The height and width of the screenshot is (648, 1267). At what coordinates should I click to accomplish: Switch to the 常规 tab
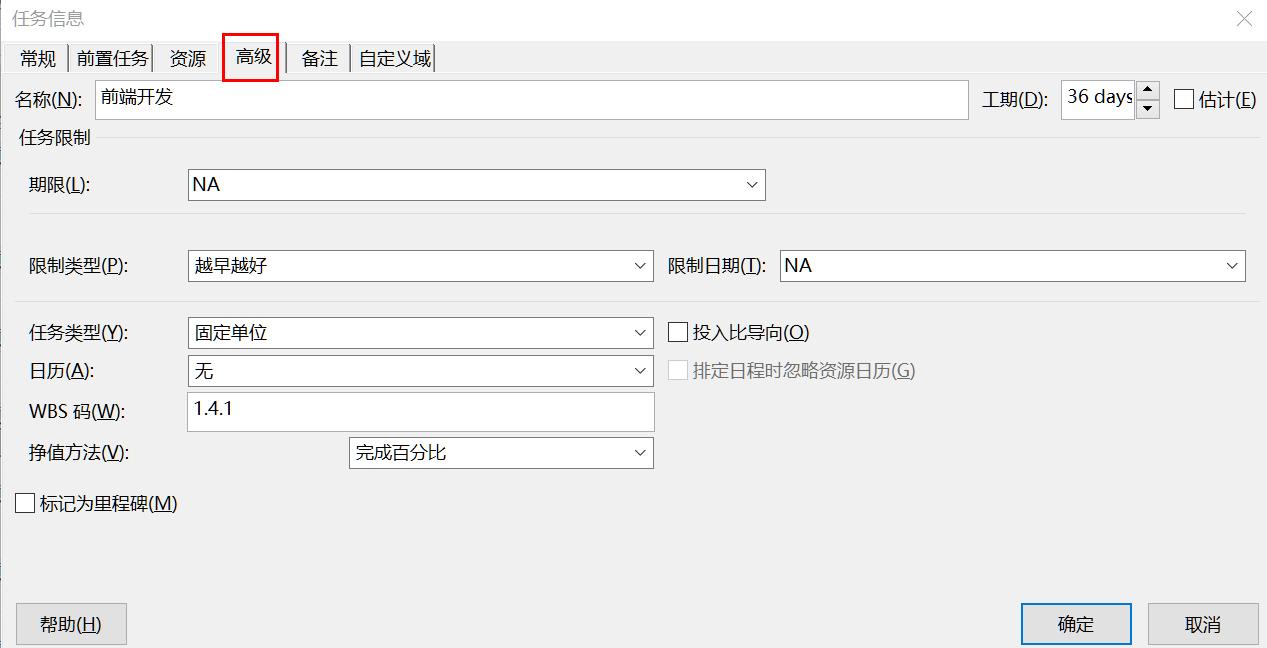click(36, 57)
